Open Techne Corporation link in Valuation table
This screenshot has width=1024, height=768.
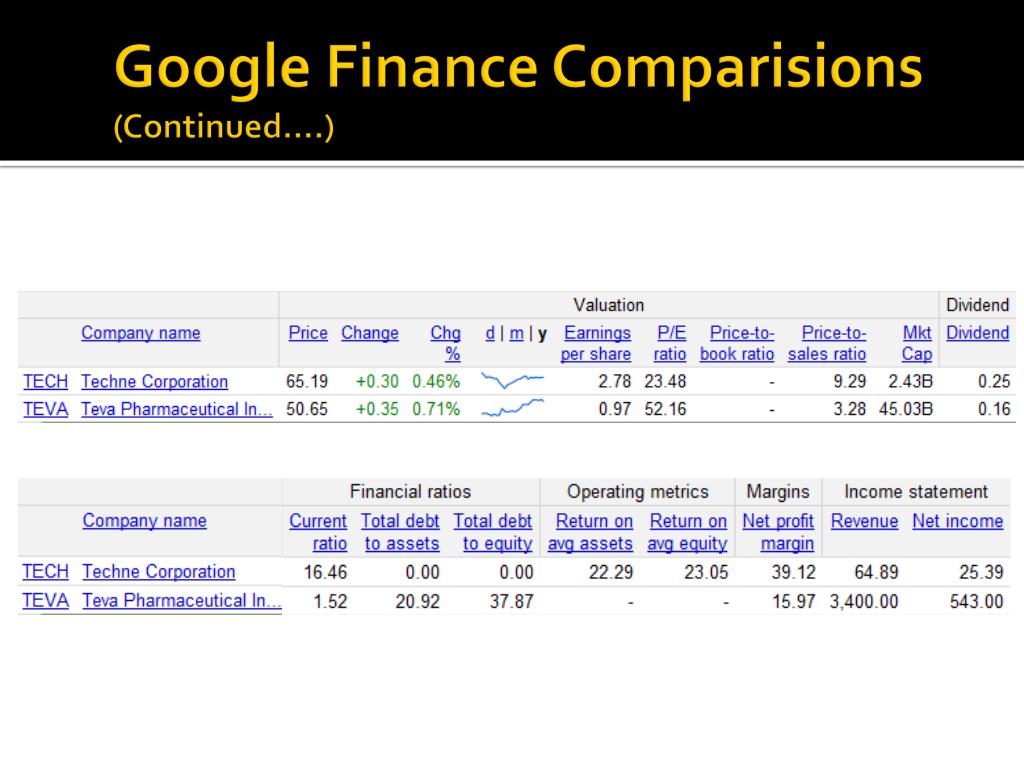(x=155, y=381)
